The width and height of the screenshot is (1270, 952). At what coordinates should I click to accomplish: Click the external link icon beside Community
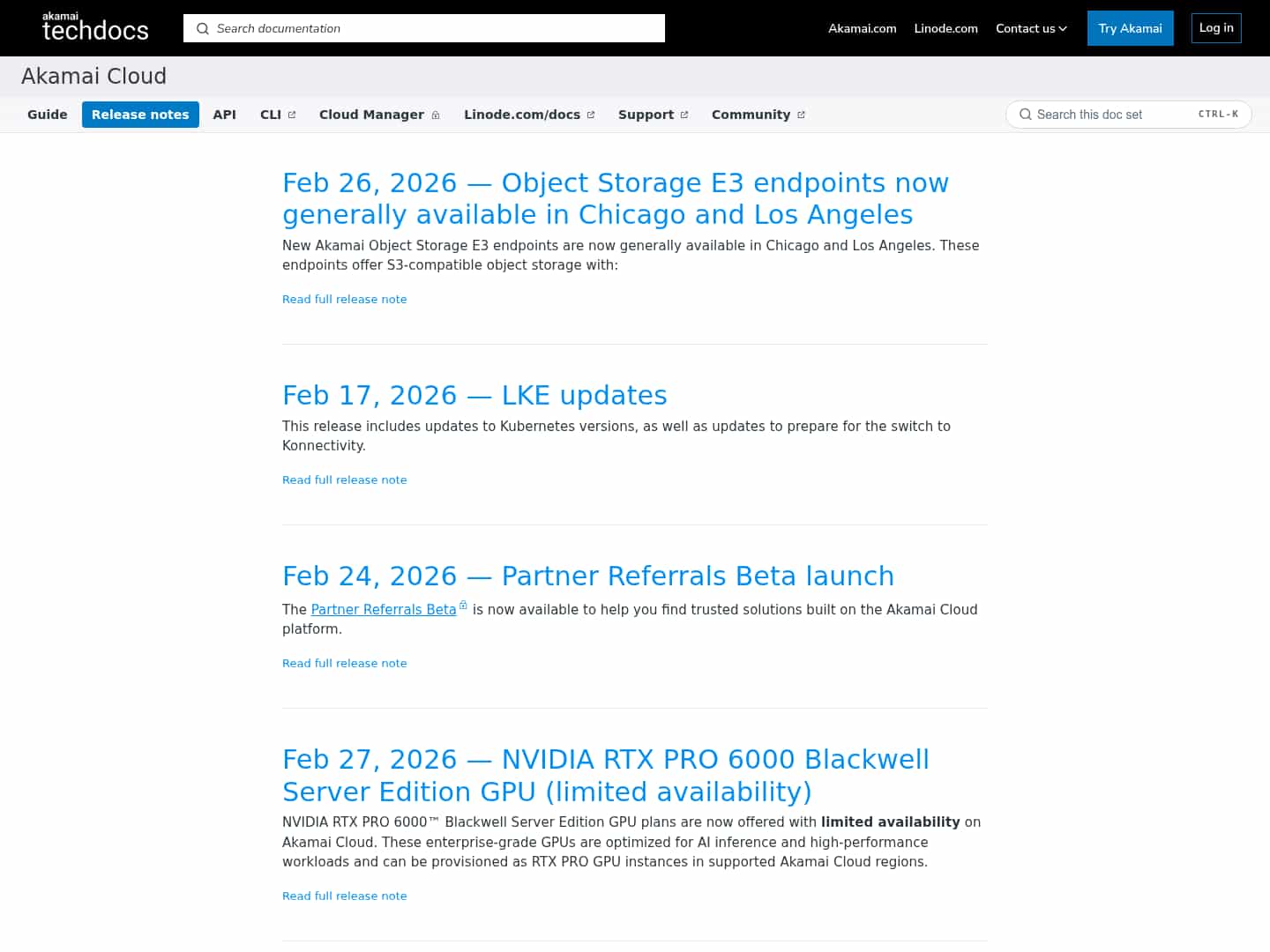[801, 113]
